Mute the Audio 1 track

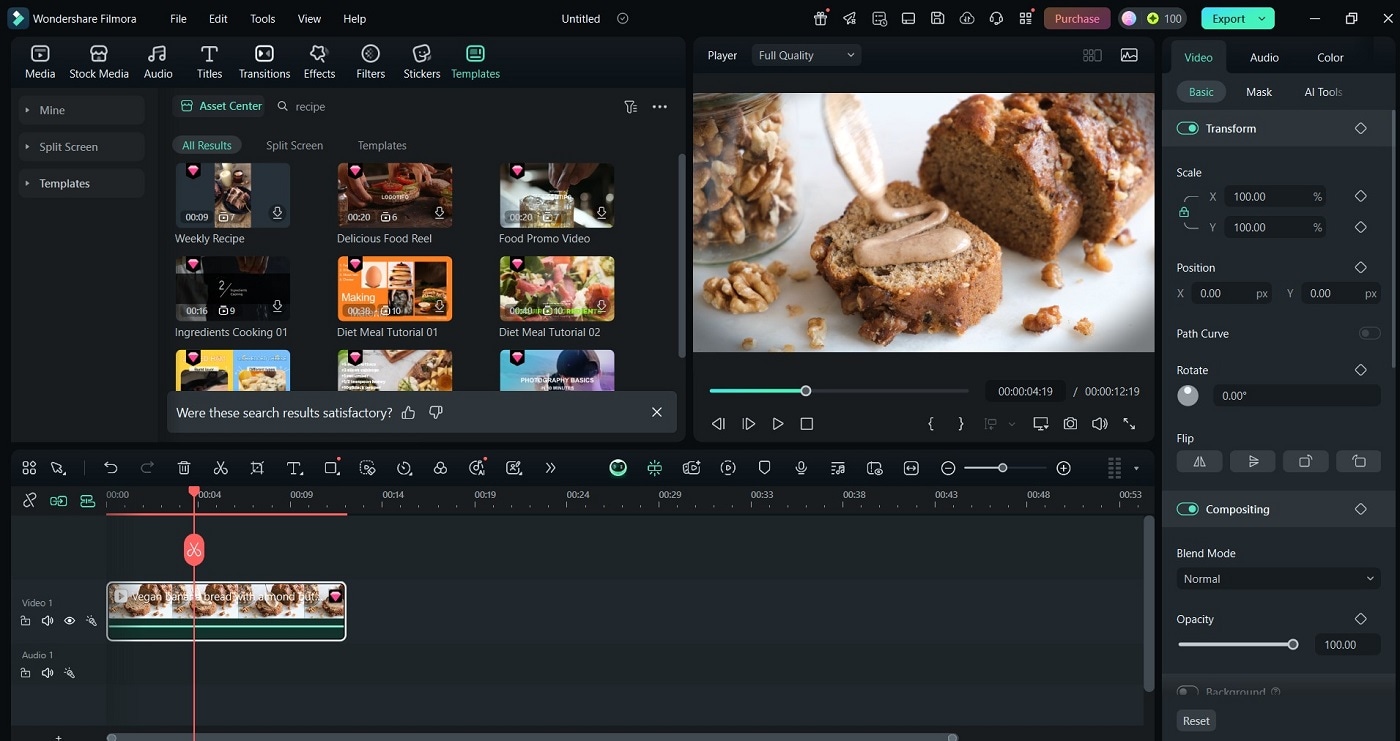[47, 673]
